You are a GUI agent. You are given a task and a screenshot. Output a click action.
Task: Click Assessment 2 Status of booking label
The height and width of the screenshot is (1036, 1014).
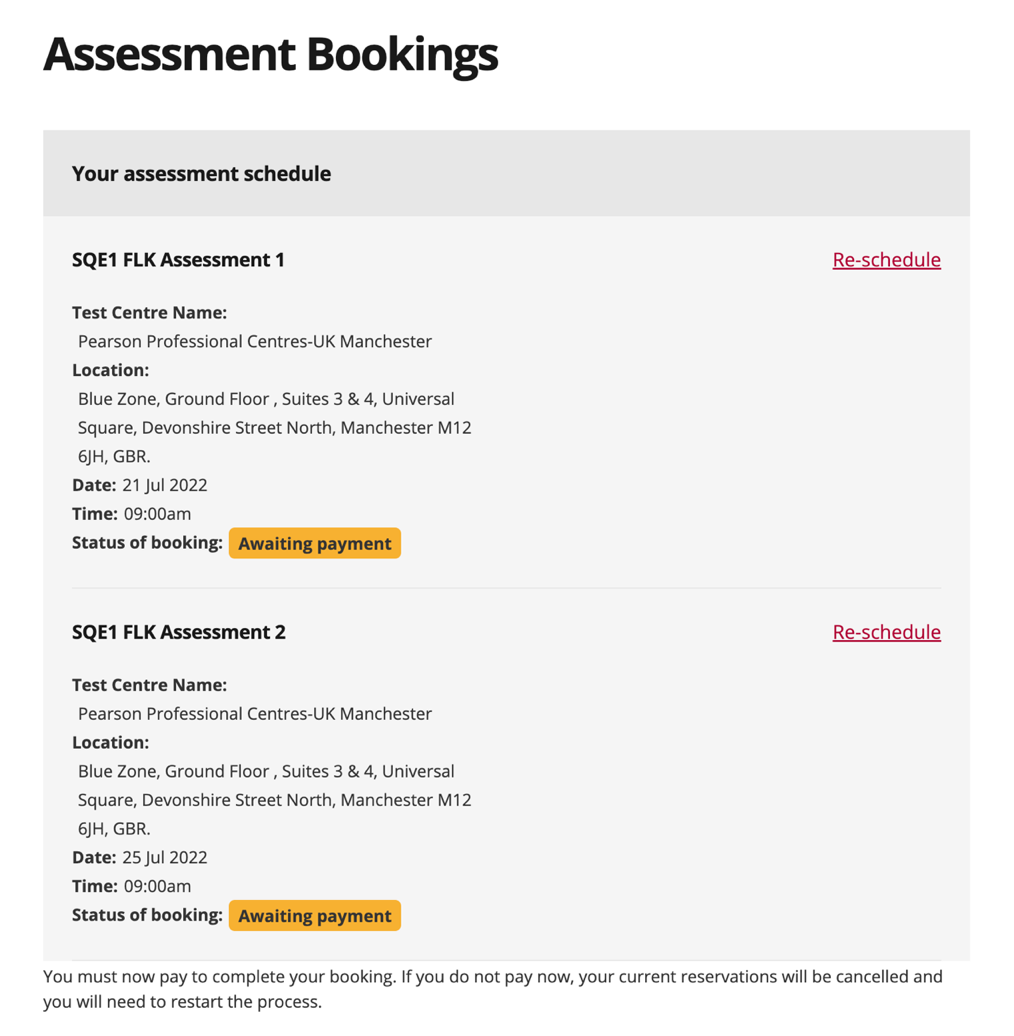[146, 915]
